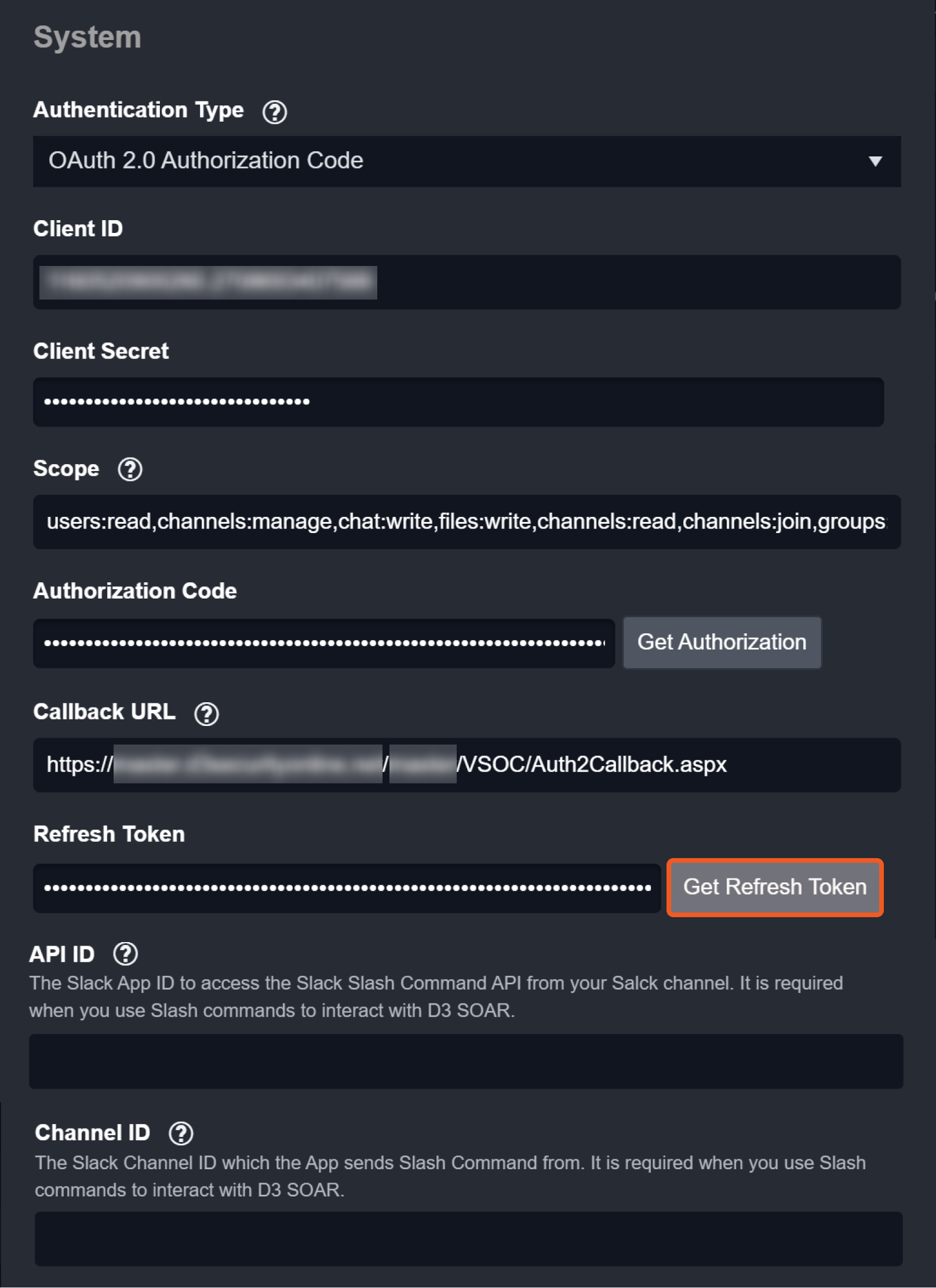Click the empty API ID input field

pos(466,1061)
